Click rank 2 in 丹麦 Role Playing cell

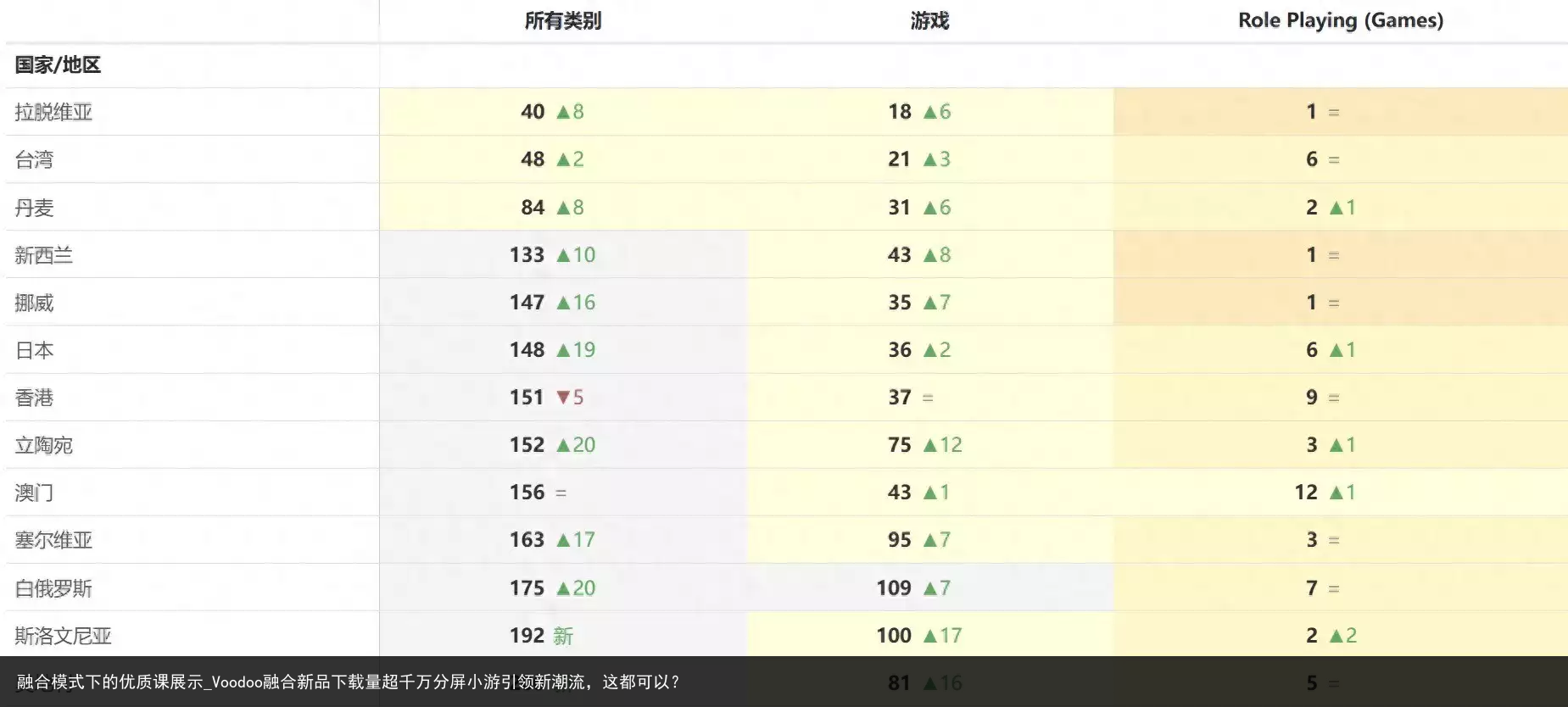click(1312, 208)
